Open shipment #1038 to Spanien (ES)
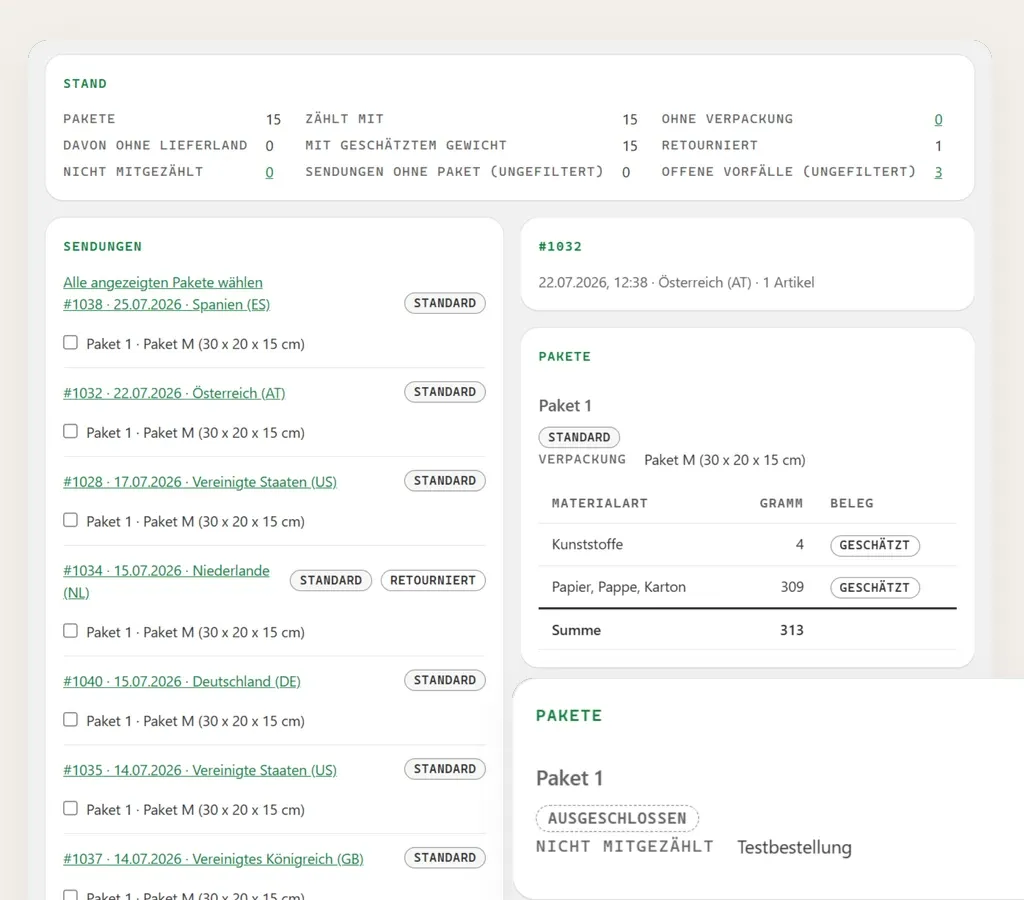This screenshot has height=900, width=1024. click(167, 304)
